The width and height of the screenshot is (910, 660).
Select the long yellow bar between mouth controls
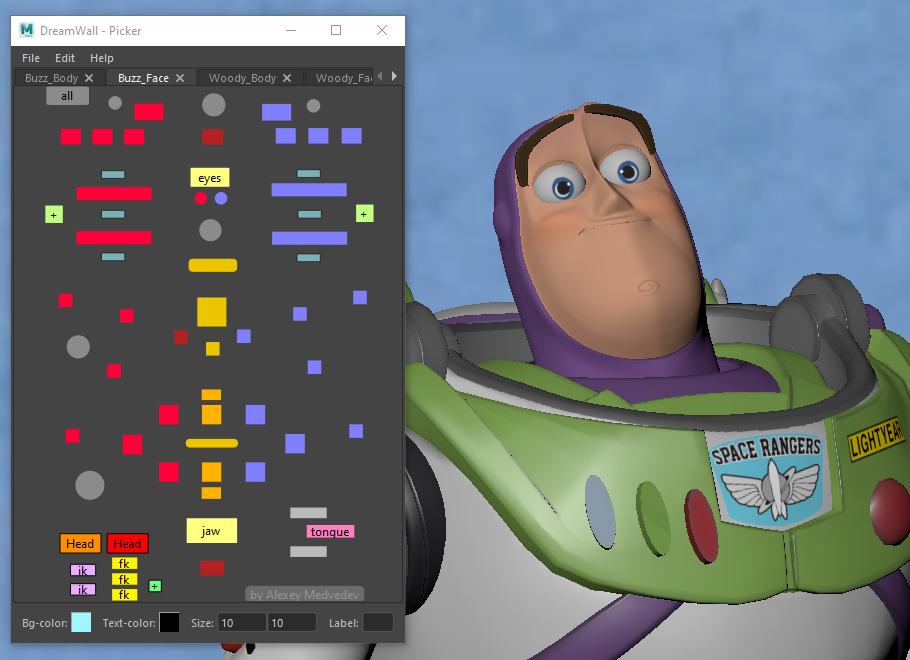pos(212,443)
